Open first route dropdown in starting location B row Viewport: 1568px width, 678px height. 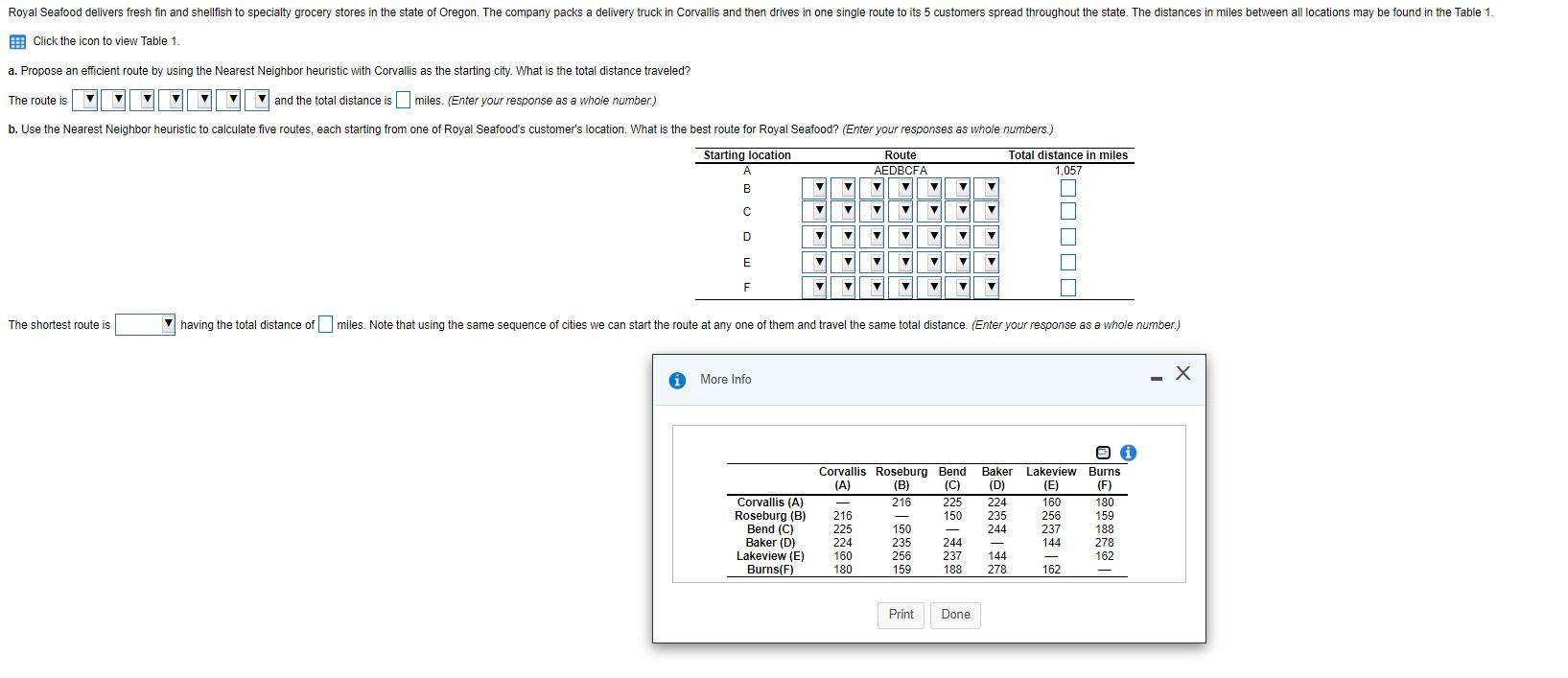[x=815, y=188]
